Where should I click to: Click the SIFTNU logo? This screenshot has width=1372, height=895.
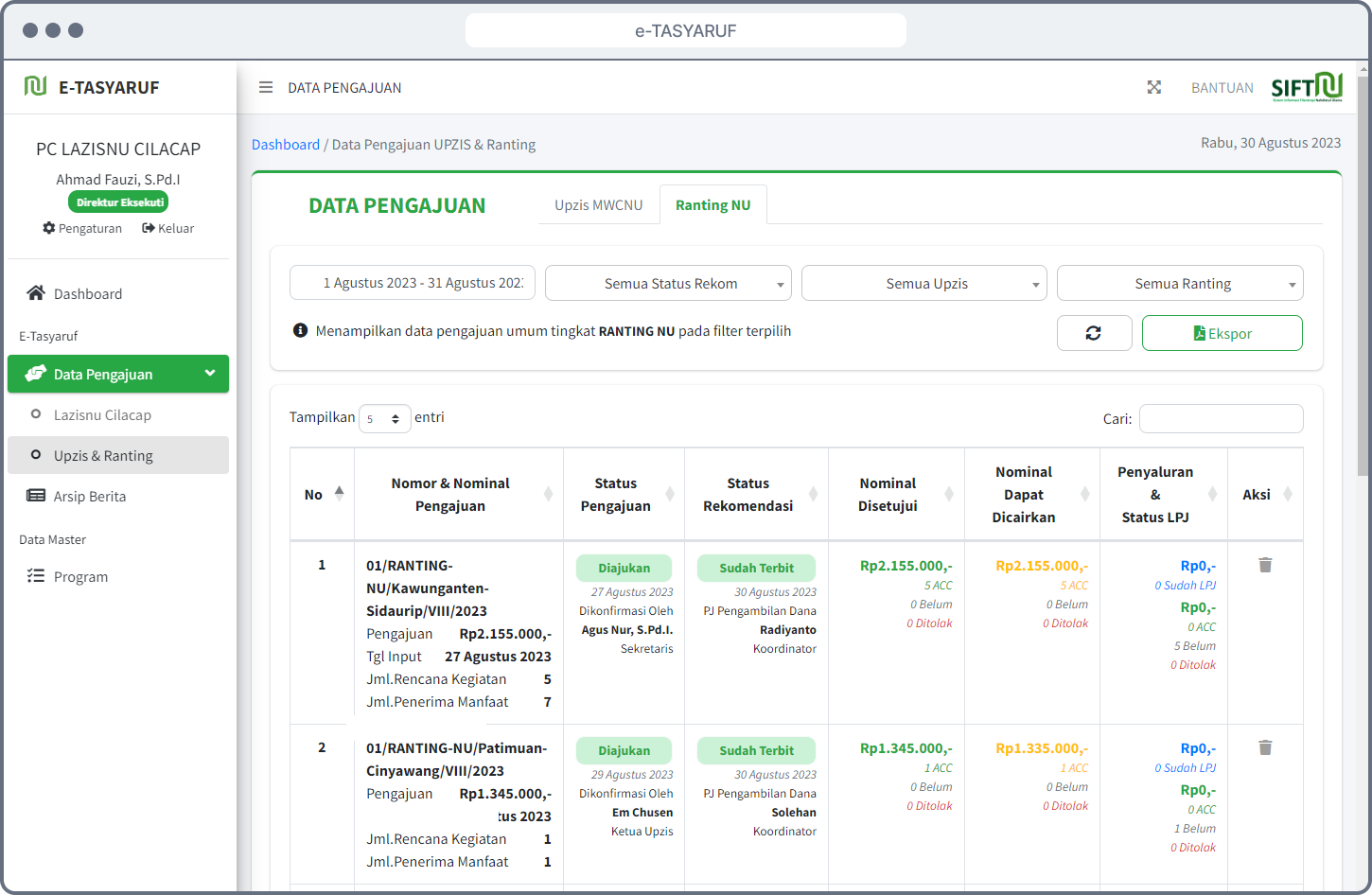pos(1307,87)
